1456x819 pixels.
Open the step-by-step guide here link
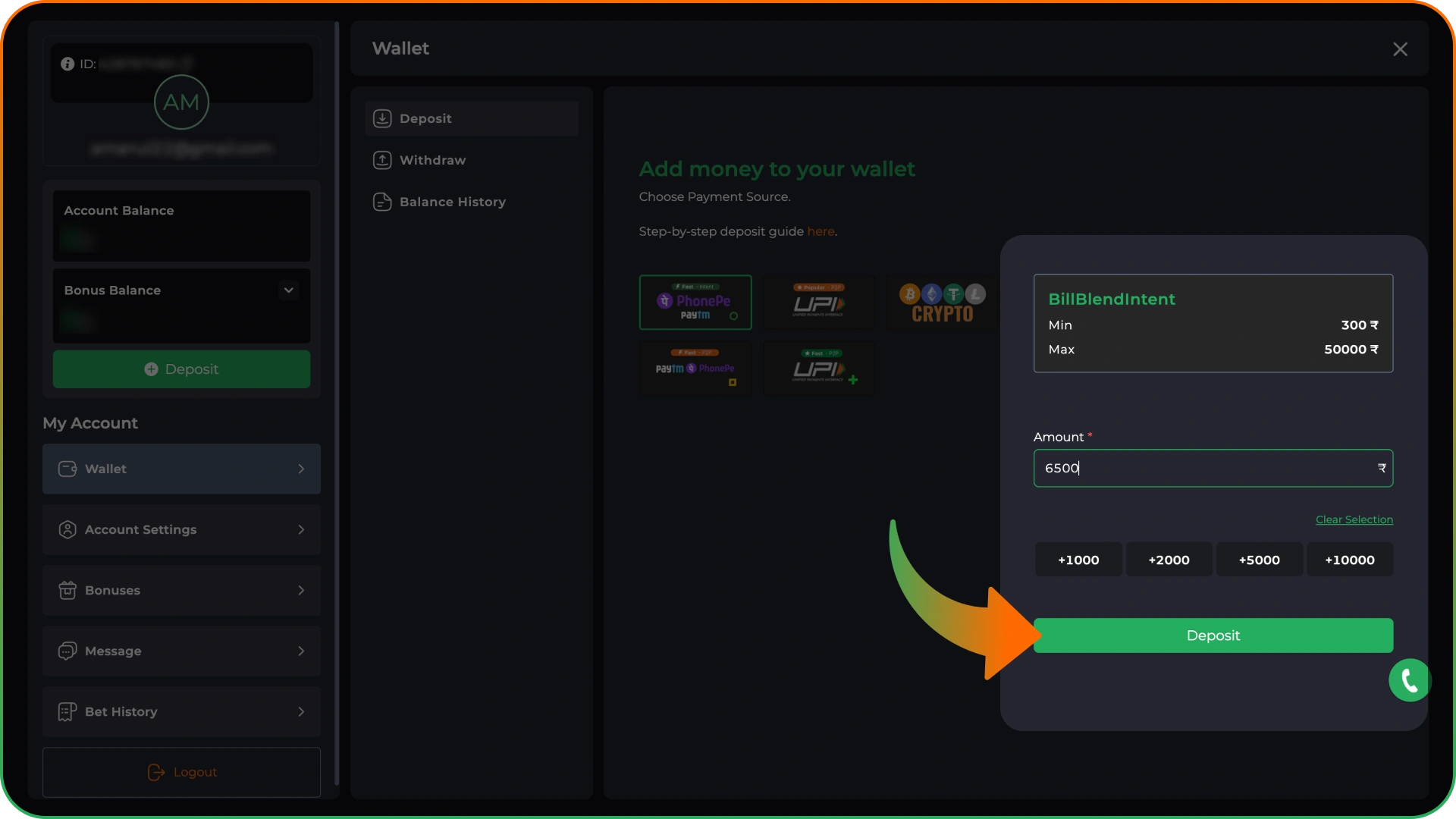click(x=821, y=231)
